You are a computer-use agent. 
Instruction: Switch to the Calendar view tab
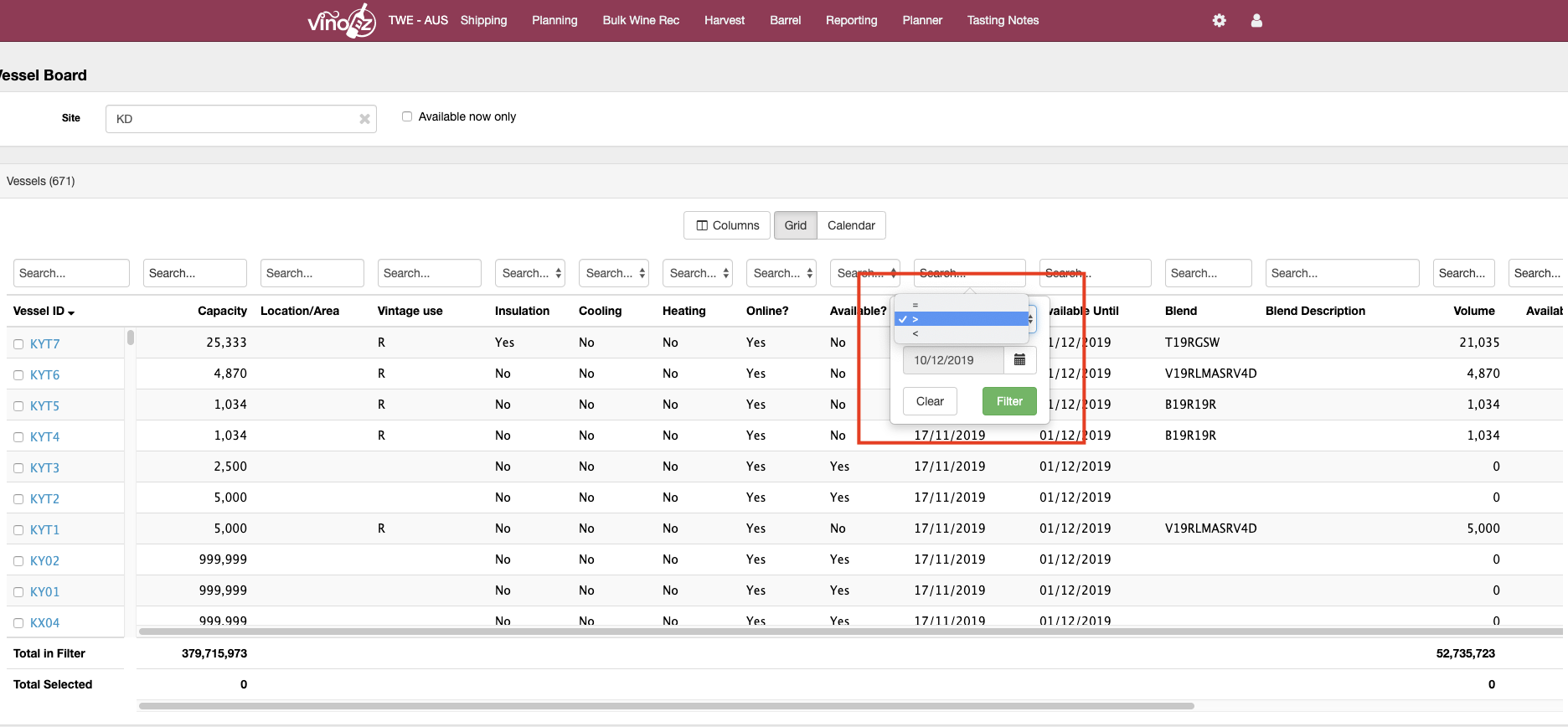(850, 225)
